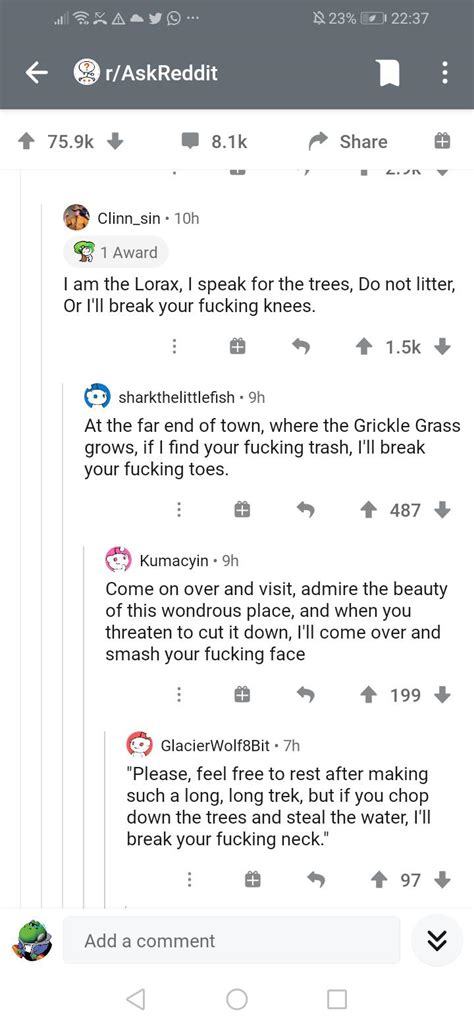Reply to Kumacyin's comment
474x1027 pixels.
pyautogui.click(x=306, y=694)
